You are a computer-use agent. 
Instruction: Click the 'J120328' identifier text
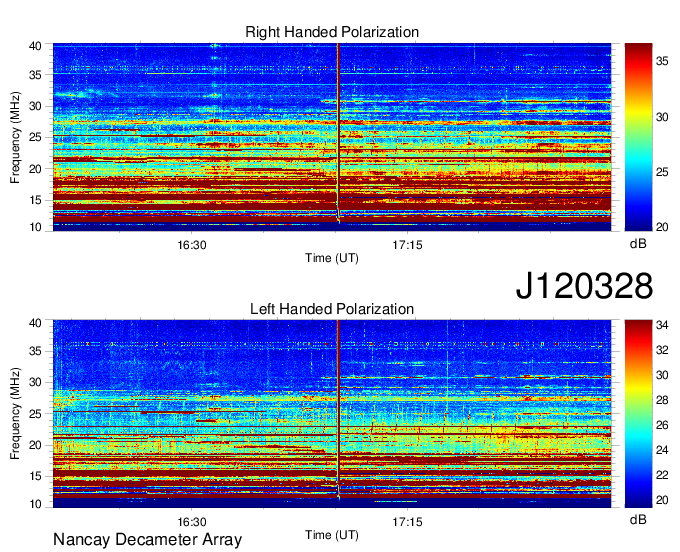(584, 286)
